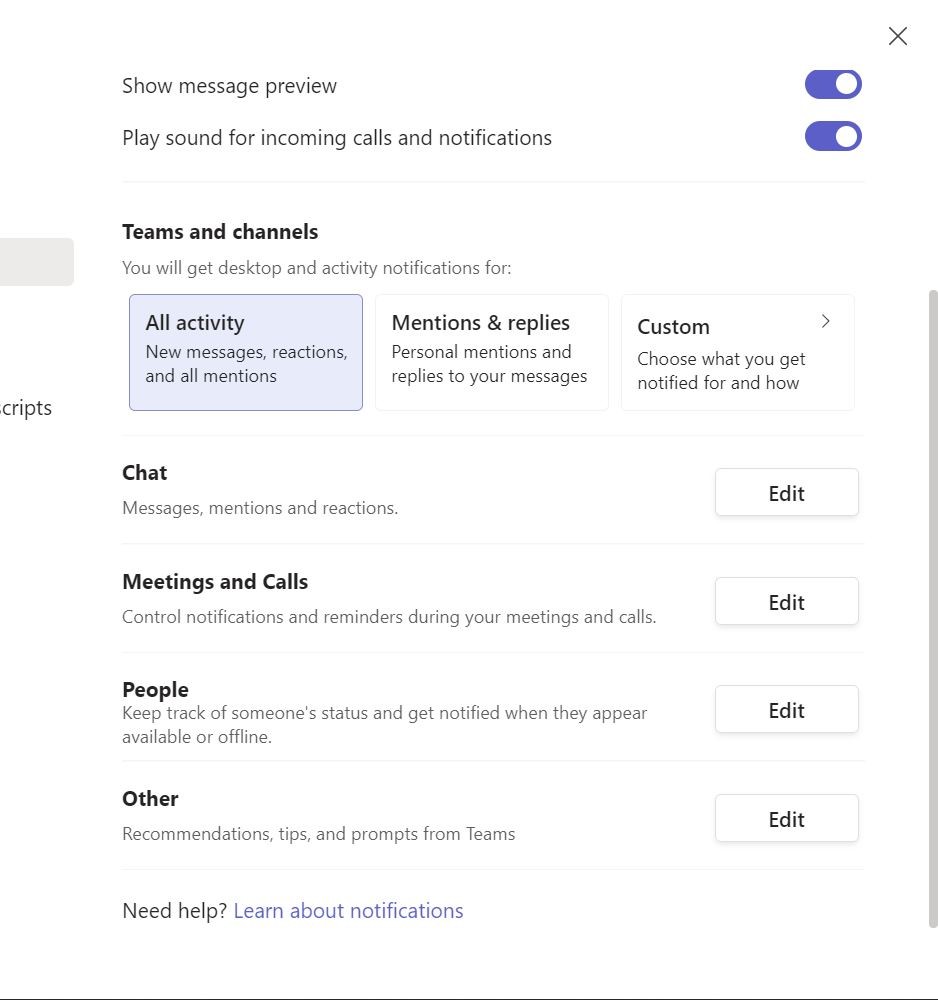
Task: Select the All activity notification option
Action: pos(245,351)
